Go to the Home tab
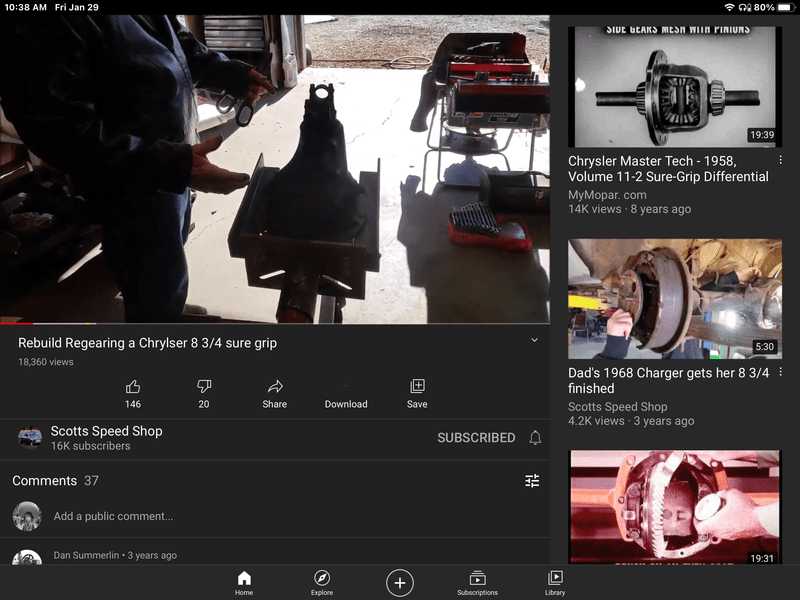The width and height of the screenshot is (800, 600). click(x=244, y=583)
